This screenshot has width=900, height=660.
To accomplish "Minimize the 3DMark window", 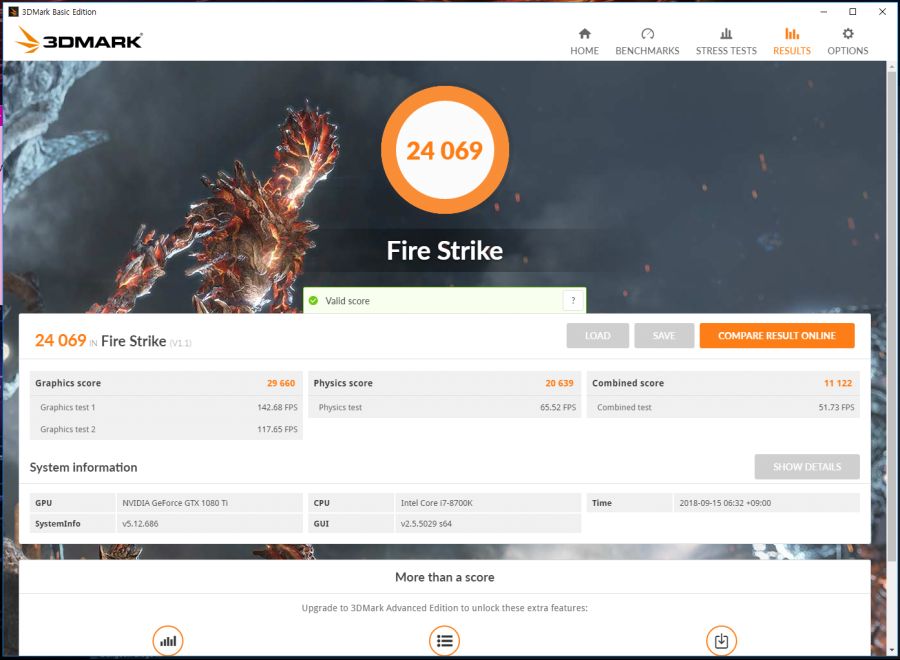I will [824, 11].
